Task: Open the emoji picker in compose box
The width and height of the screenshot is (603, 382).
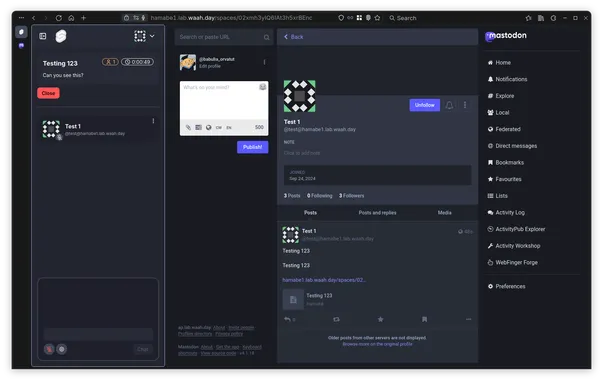Action: (263, 87)
